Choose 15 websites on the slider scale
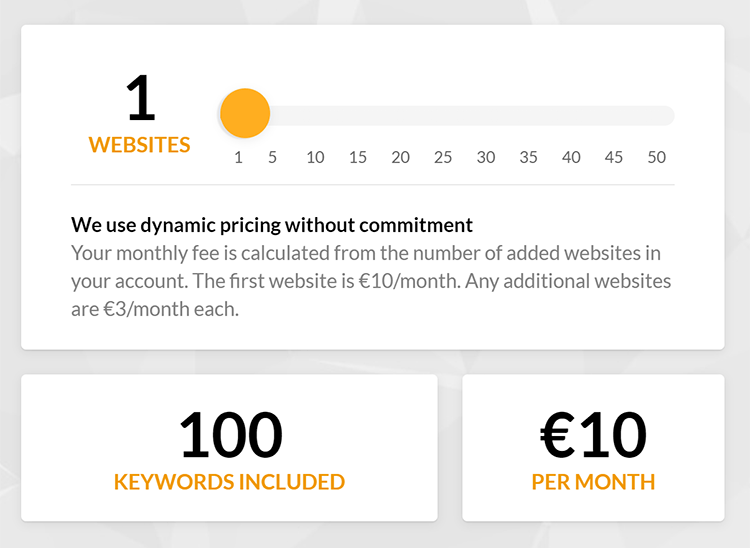Image resolution: width=750 pixels, height=548 pixels. [358, 157]
